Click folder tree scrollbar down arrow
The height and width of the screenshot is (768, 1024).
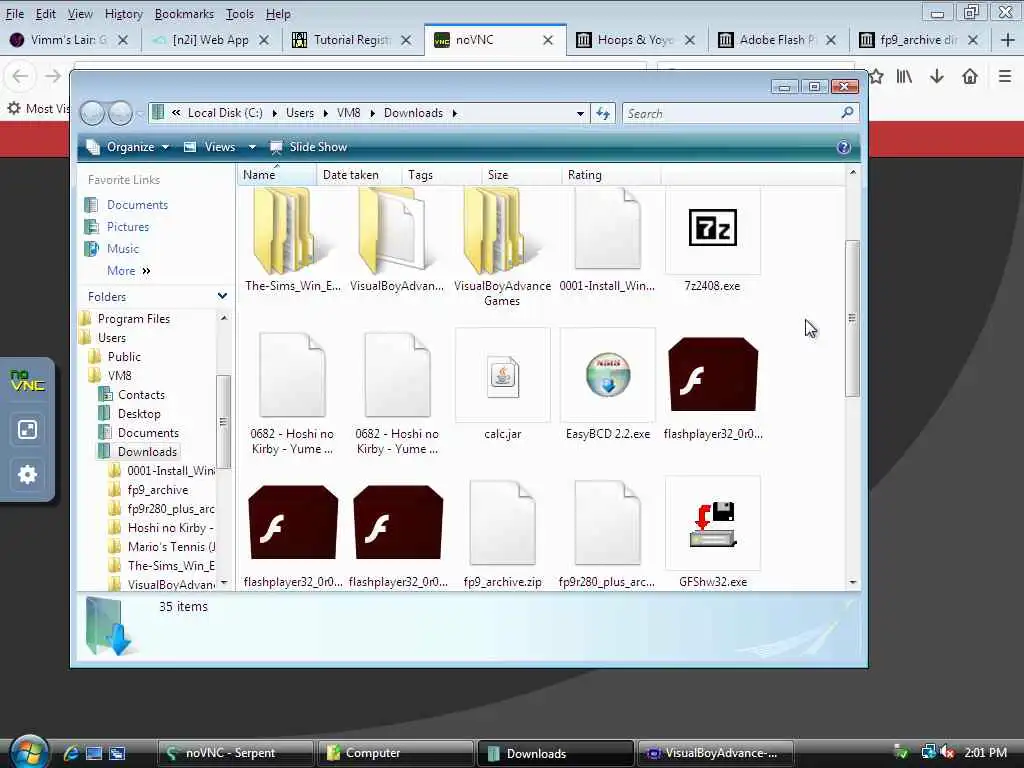[224, 582]
